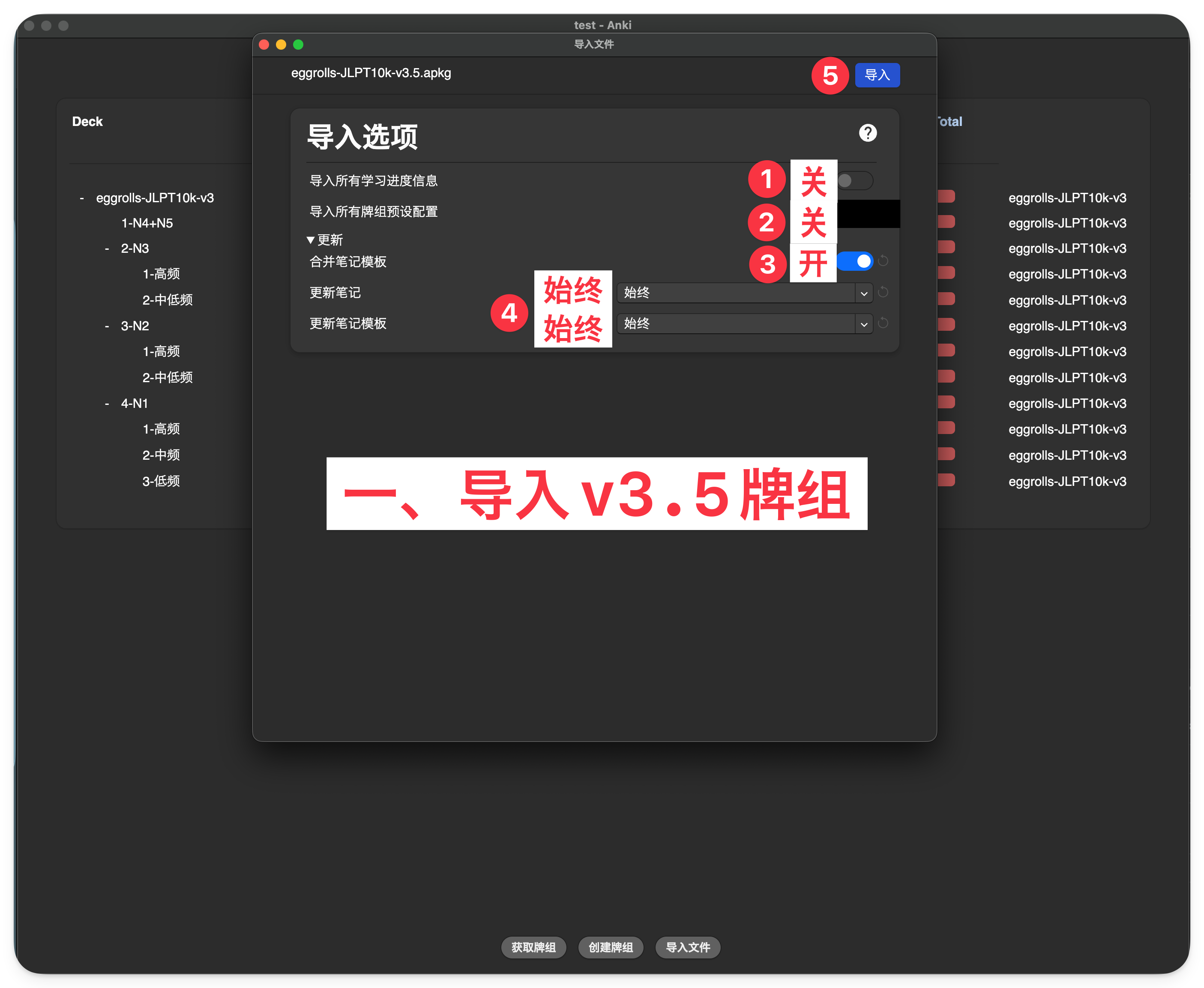
Task: Collapse the eggrolls-JLPT10k-v3 deck in the Anki window
Action: click(x=82, y=199)
